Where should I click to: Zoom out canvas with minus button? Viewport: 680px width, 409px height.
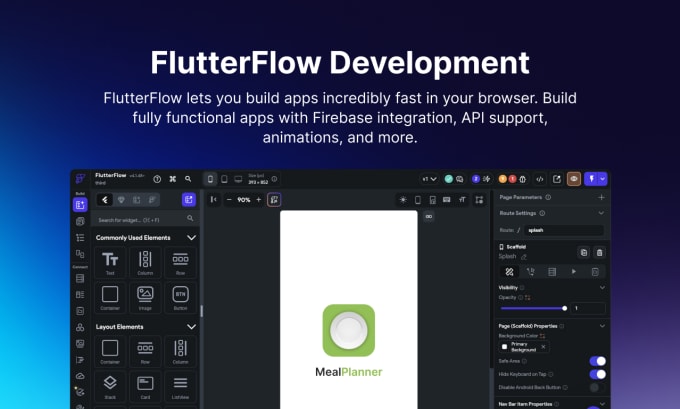pos(229,200)
